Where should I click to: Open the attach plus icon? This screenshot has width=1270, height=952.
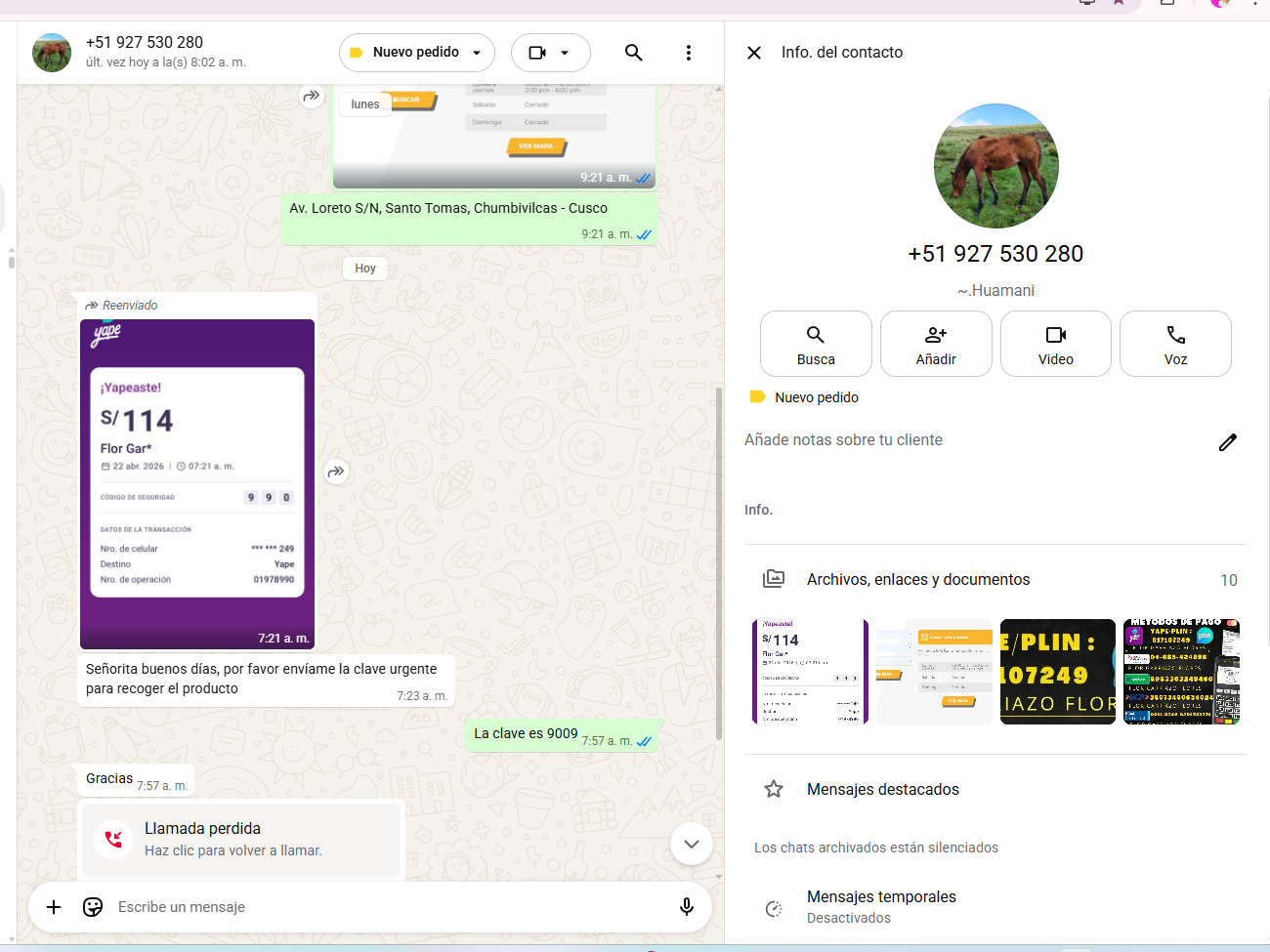point(54,907)
